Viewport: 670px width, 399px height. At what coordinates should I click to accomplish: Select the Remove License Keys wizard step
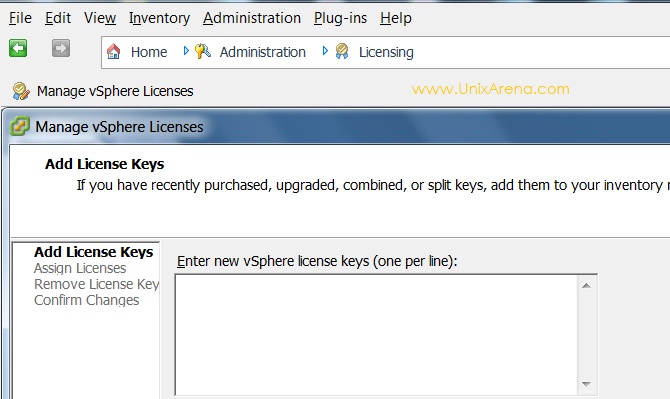[97, 284]
